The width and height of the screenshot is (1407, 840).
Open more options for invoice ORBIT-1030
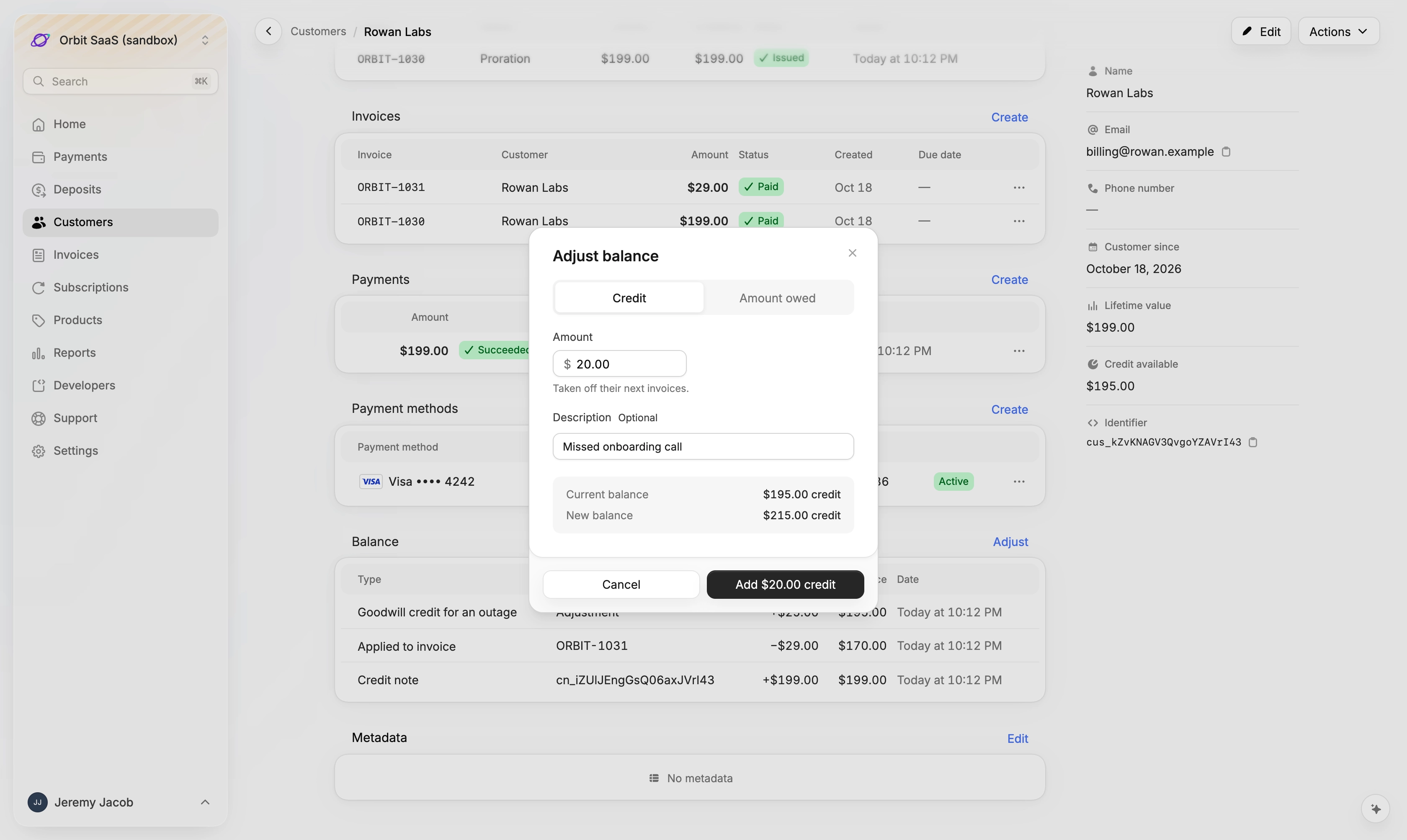(x=1019, y=222)
